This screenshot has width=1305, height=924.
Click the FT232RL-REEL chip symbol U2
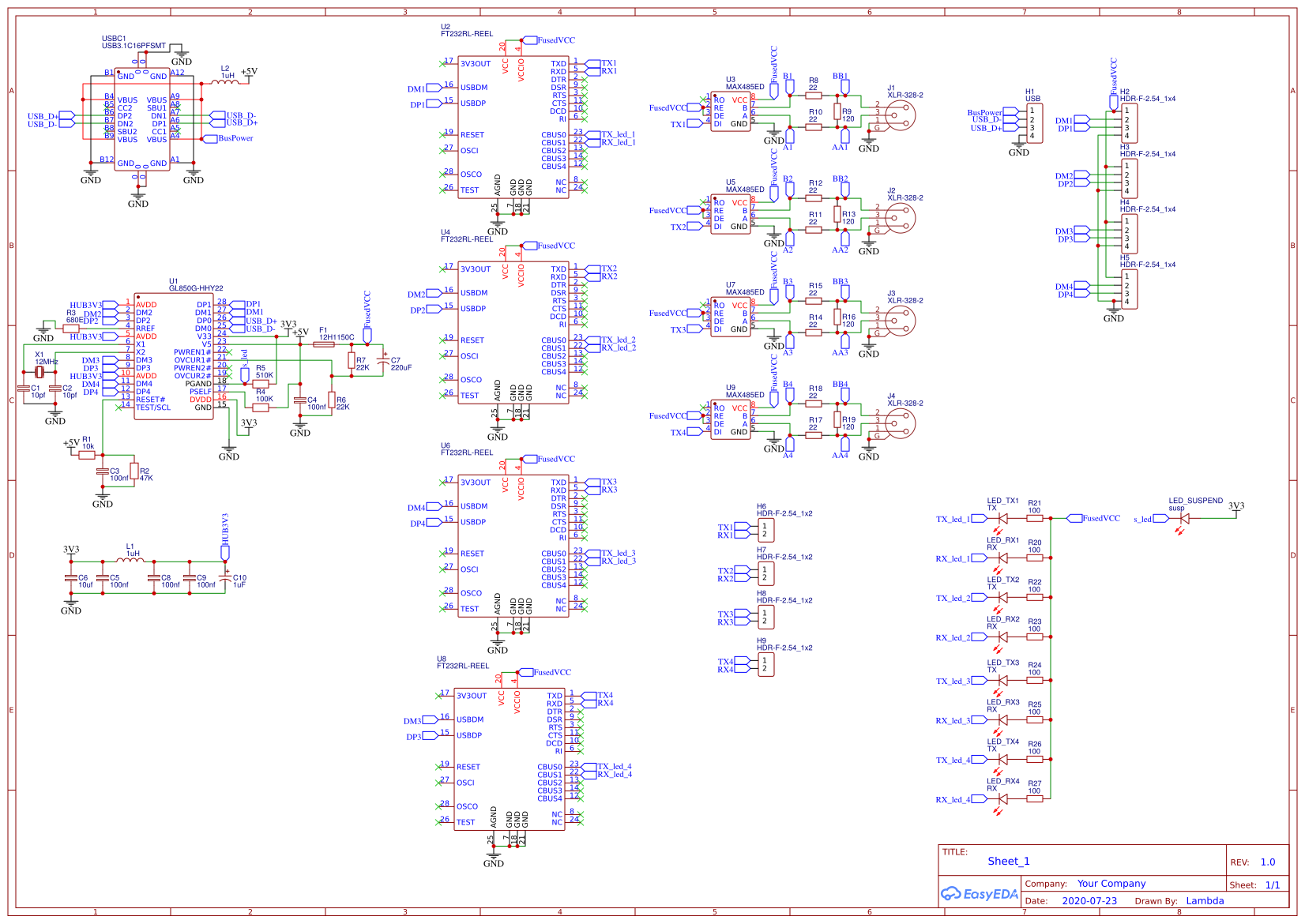[x=513, y=126]
